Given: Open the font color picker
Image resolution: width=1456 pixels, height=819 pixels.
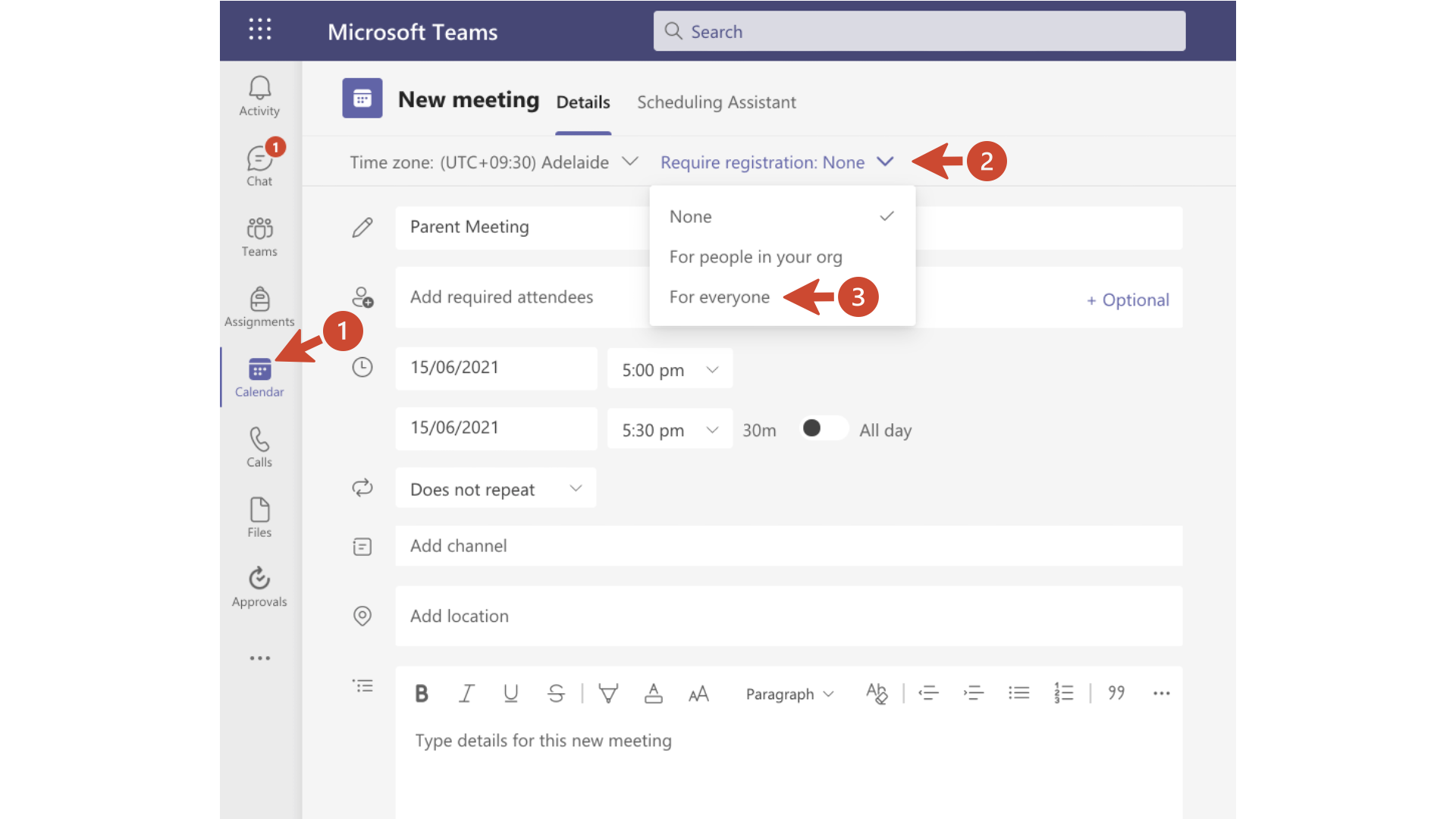Looking at the screenshot, I should 653,692.
